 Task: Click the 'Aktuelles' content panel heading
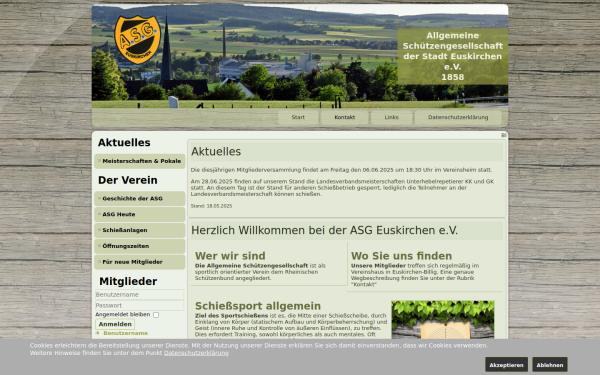pos(216,152)
